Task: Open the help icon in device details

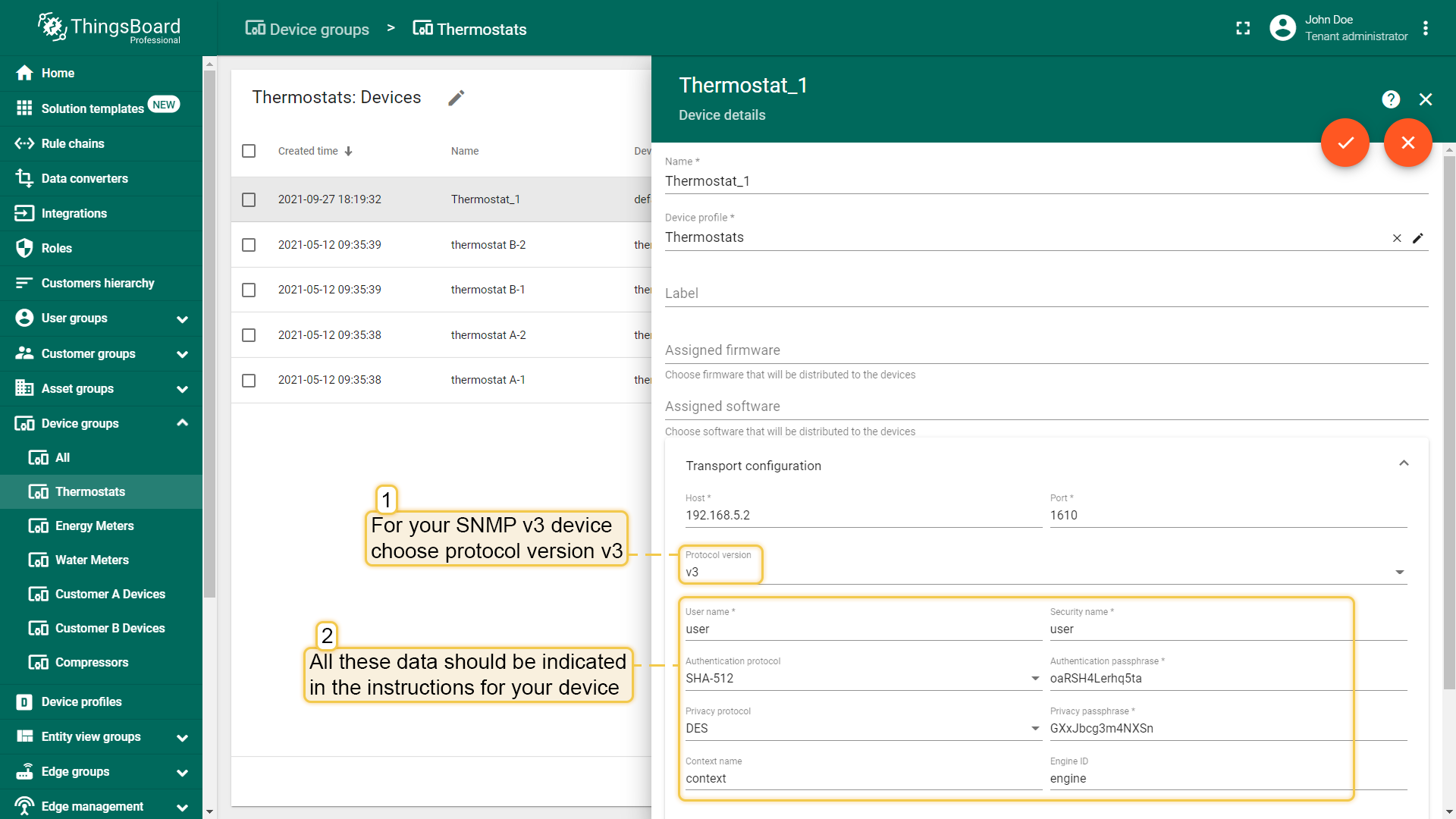Action: point(1390,99)
